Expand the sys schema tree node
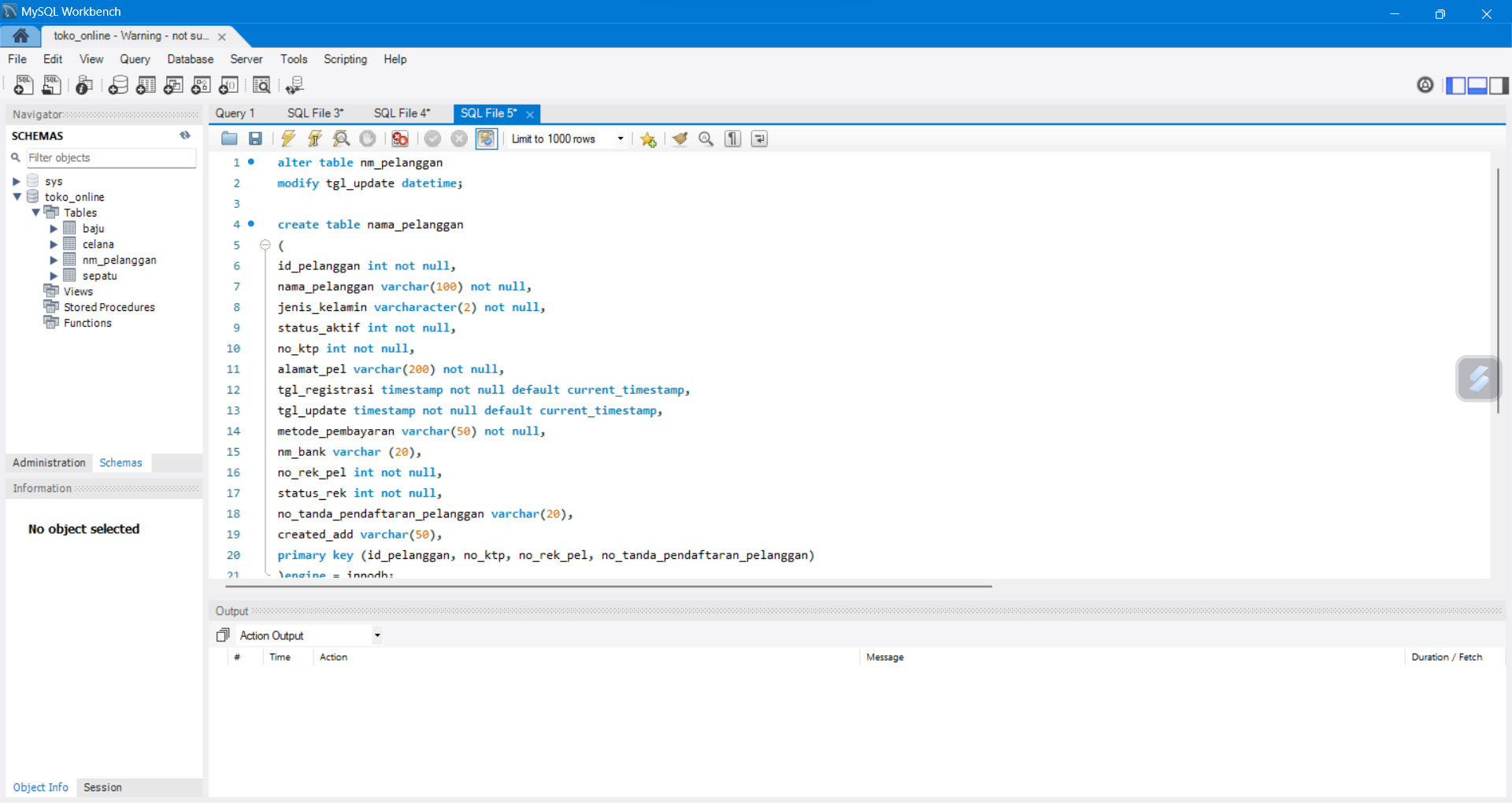The image size is (1512, 803). click(x=16, y=181)
